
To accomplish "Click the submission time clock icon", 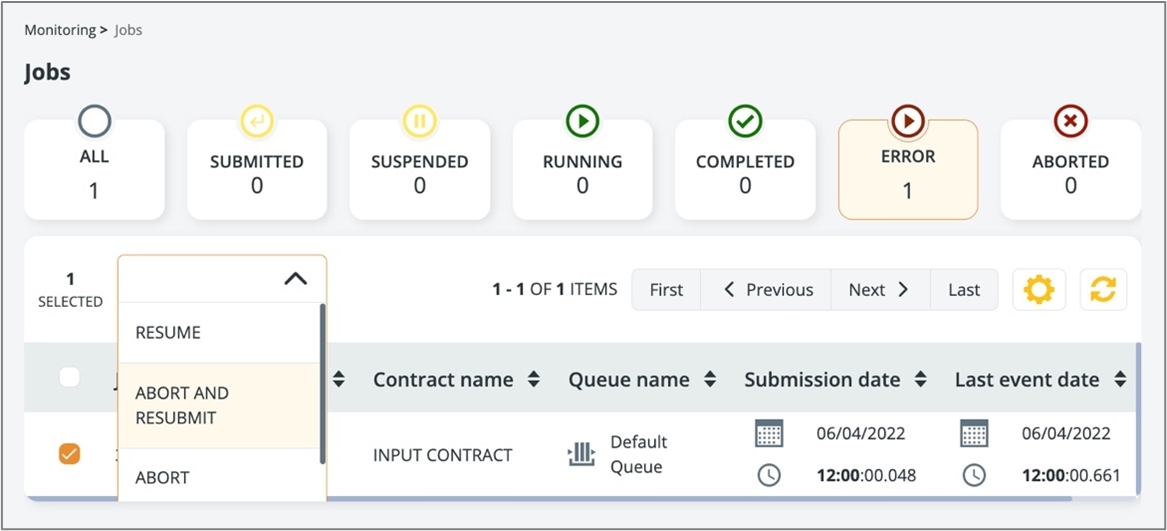I will (x=769, y=476).
